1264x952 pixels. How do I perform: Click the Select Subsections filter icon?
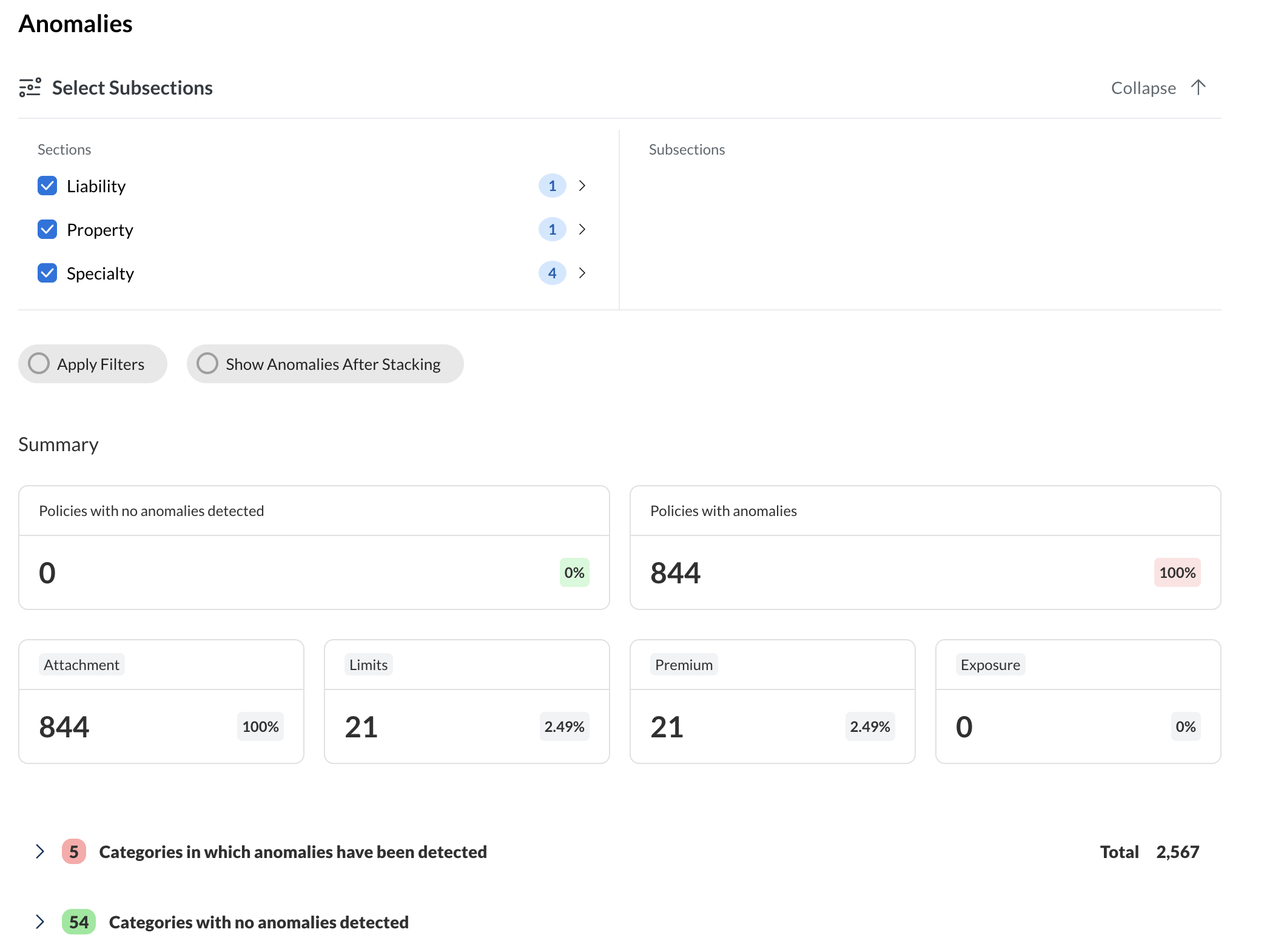[30, 87]
